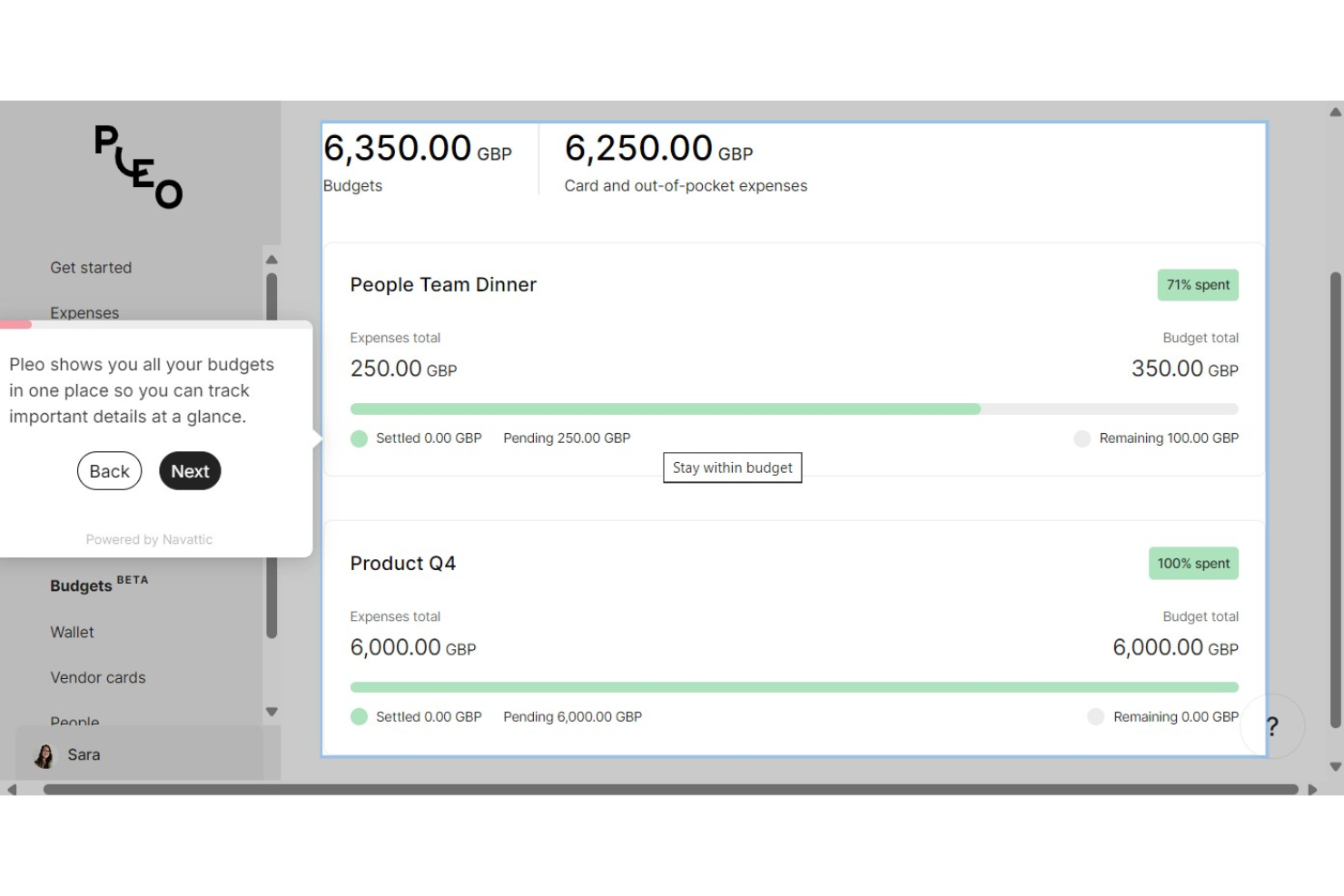Click the People Team Dinner progress bar
This screenshot has height=896, width=1344.
(x=795, y=409)
